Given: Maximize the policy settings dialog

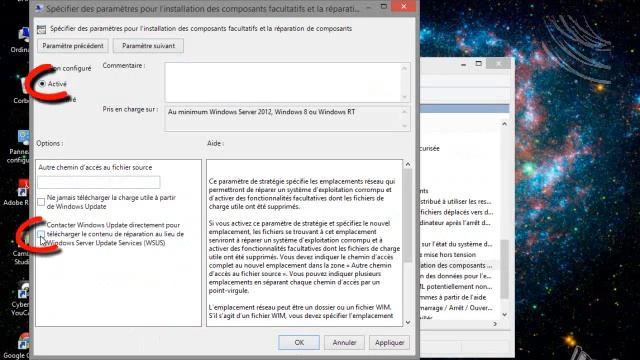Looking at the screenshot, I should 384,6.
